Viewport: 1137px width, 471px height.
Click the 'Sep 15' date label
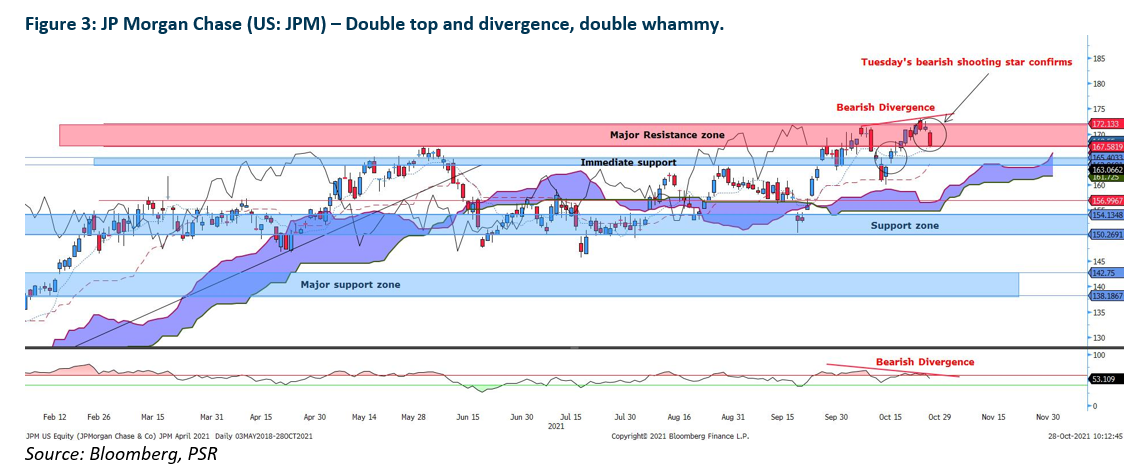coord(783,418)
